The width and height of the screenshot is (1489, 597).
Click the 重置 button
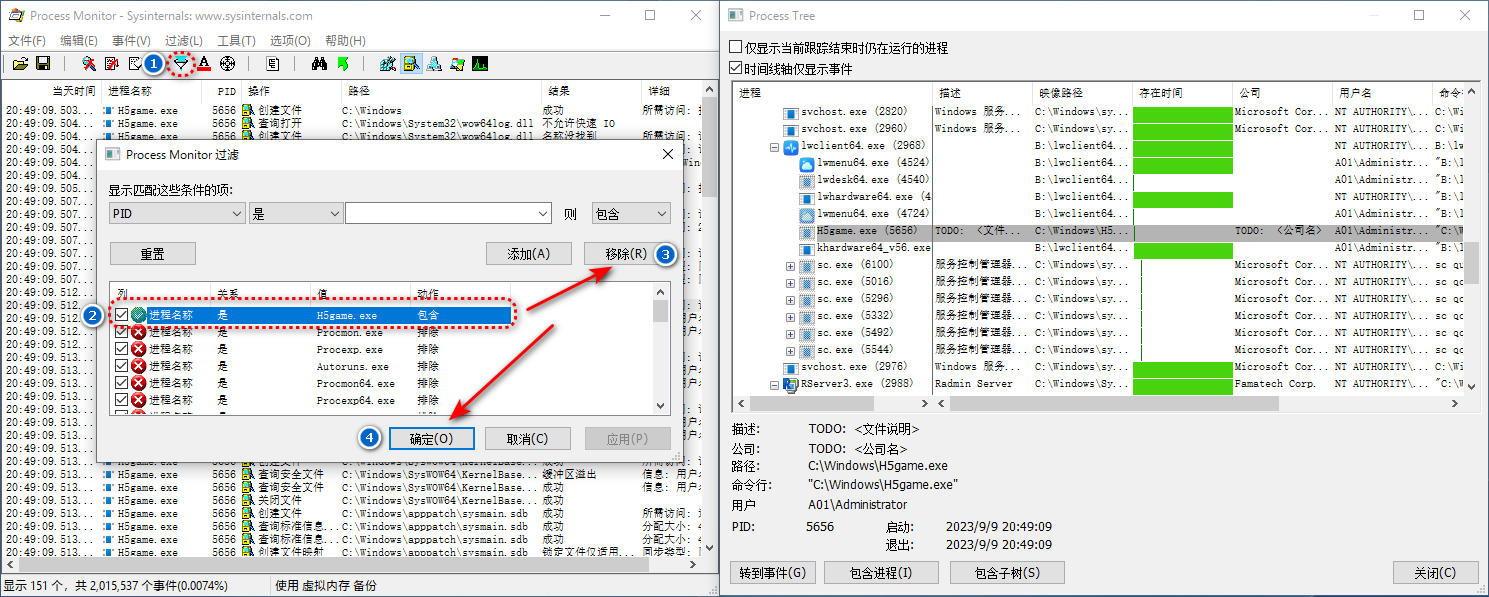(152, 254)
